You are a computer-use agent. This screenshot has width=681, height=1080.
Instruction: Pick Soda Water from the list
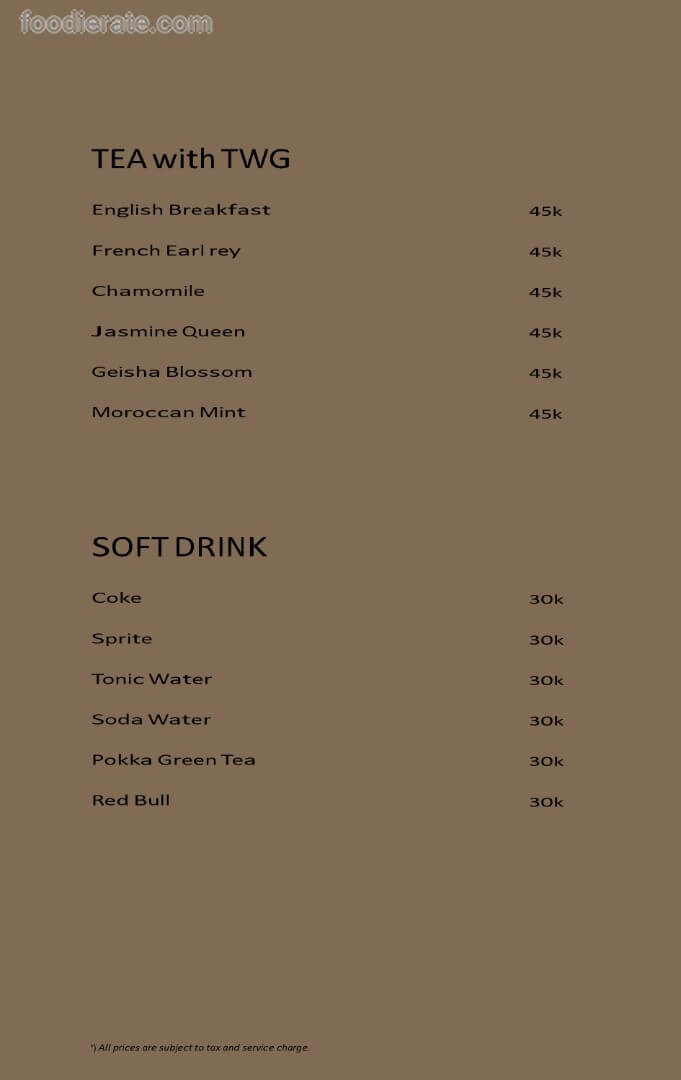(x=151, y=720)
